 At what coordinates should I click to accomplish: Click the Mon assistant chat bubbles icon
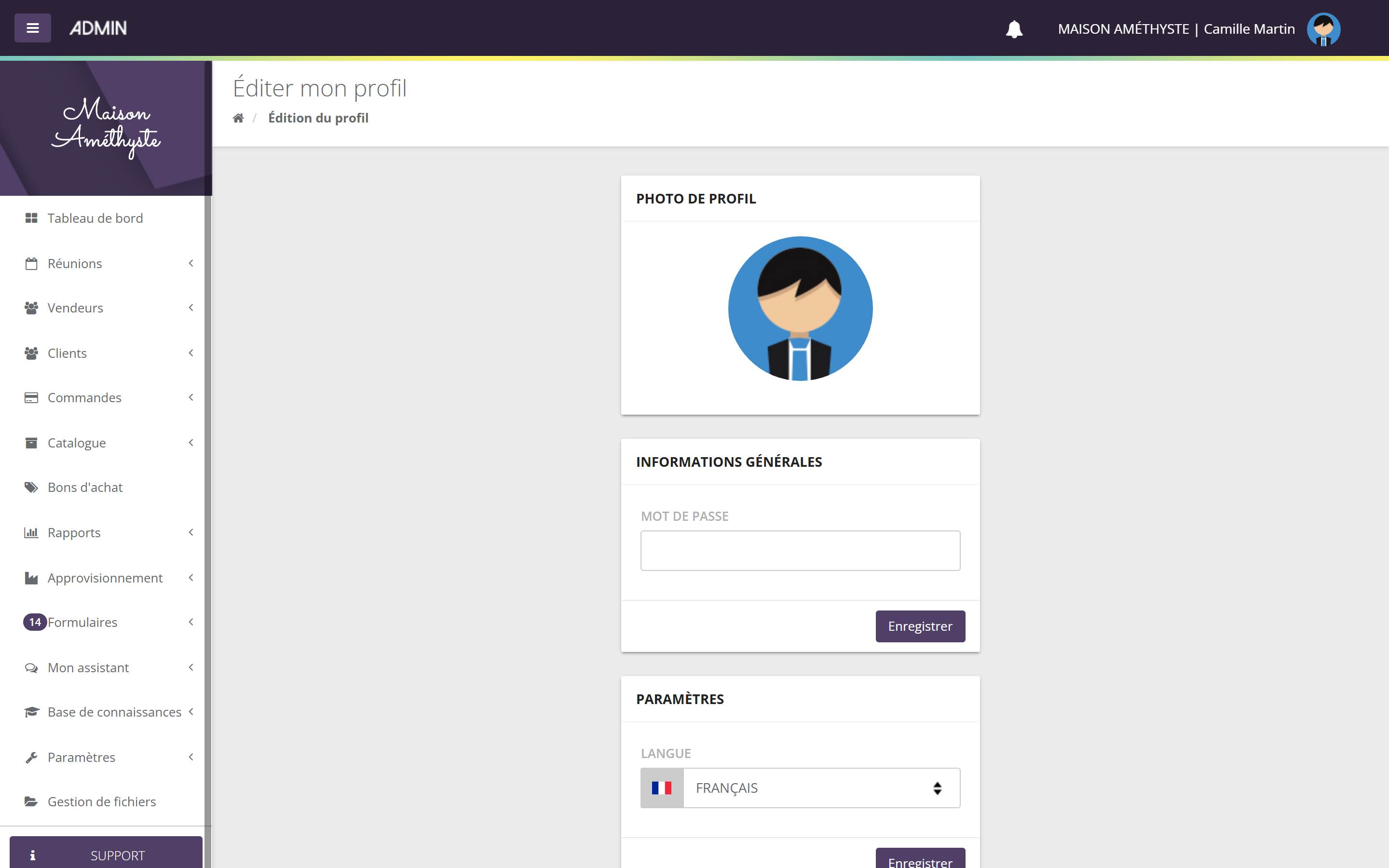pos(31,668)
